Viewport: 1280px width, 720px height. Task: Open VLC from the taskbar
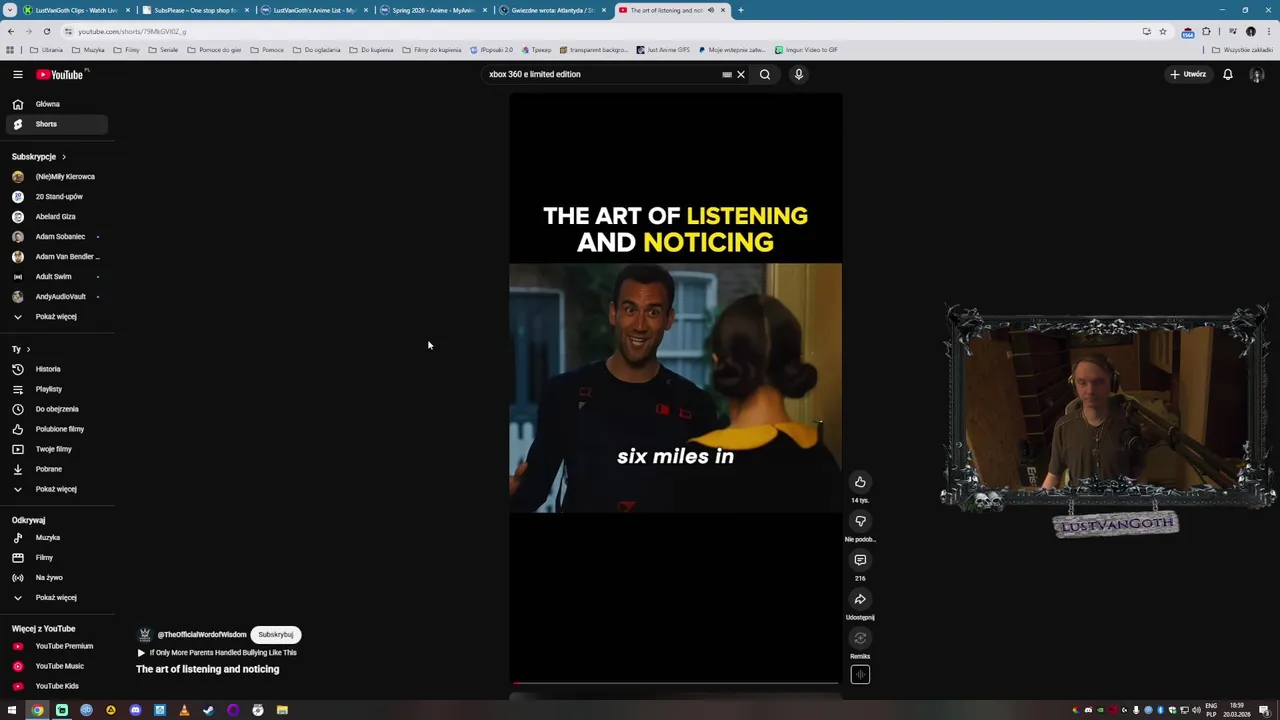point(184,710)
